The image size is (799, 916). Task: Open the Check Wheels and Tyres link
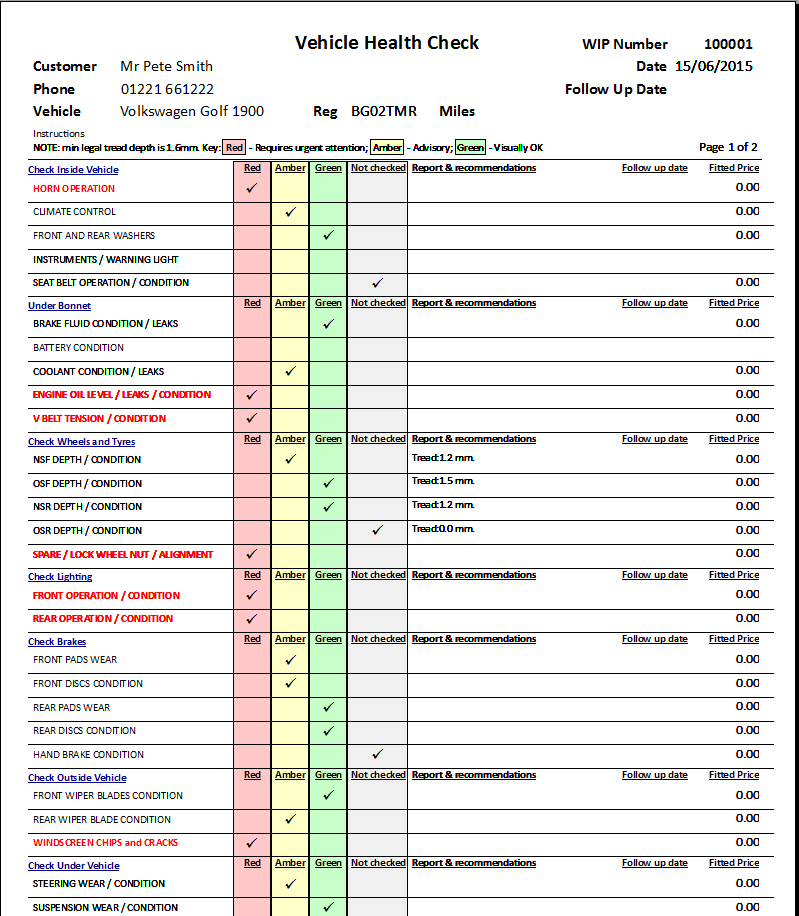tap(81, 442)
